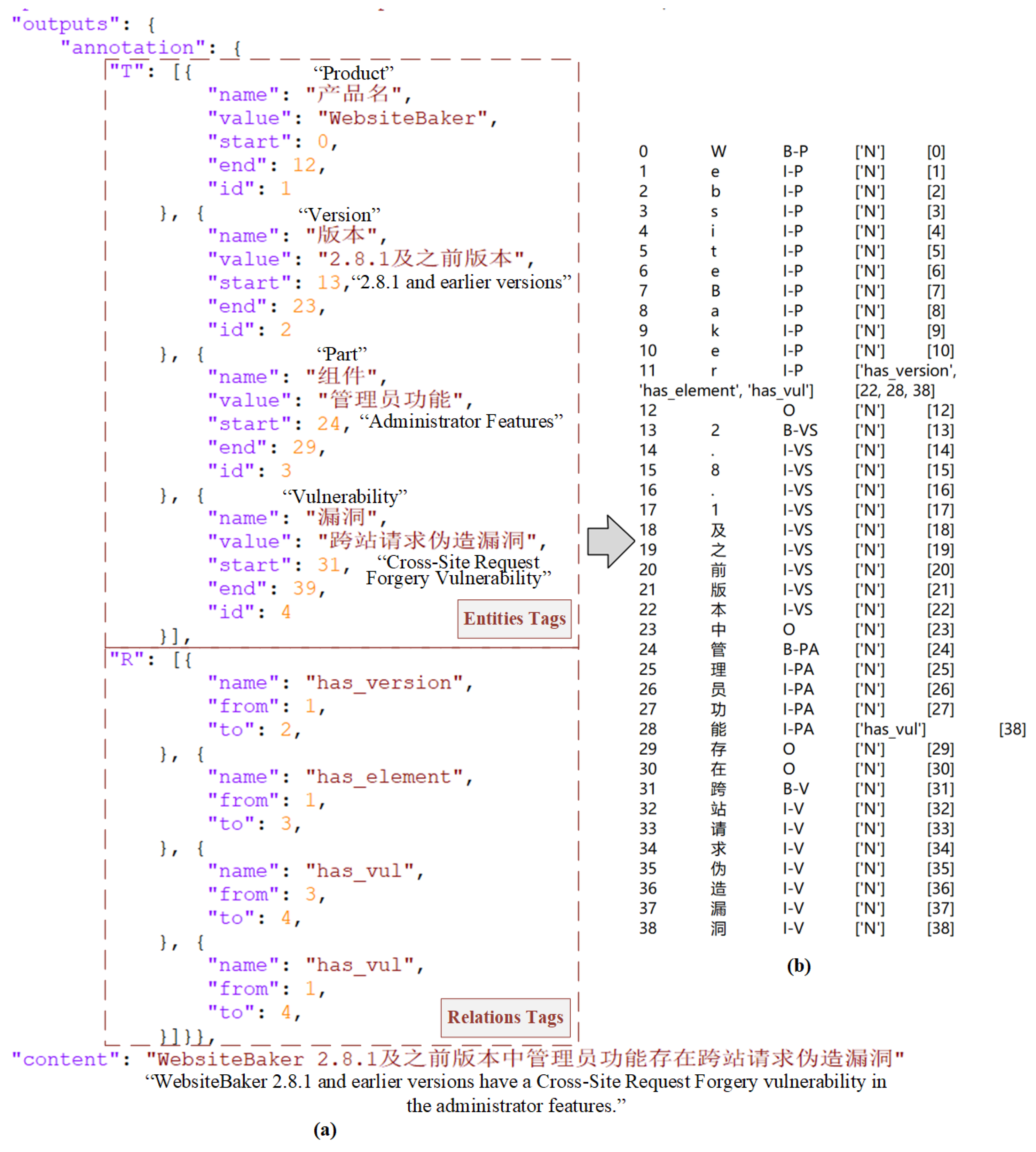Click 'has_element', 'has_vul'] continuation line

[x=726, y=391]
